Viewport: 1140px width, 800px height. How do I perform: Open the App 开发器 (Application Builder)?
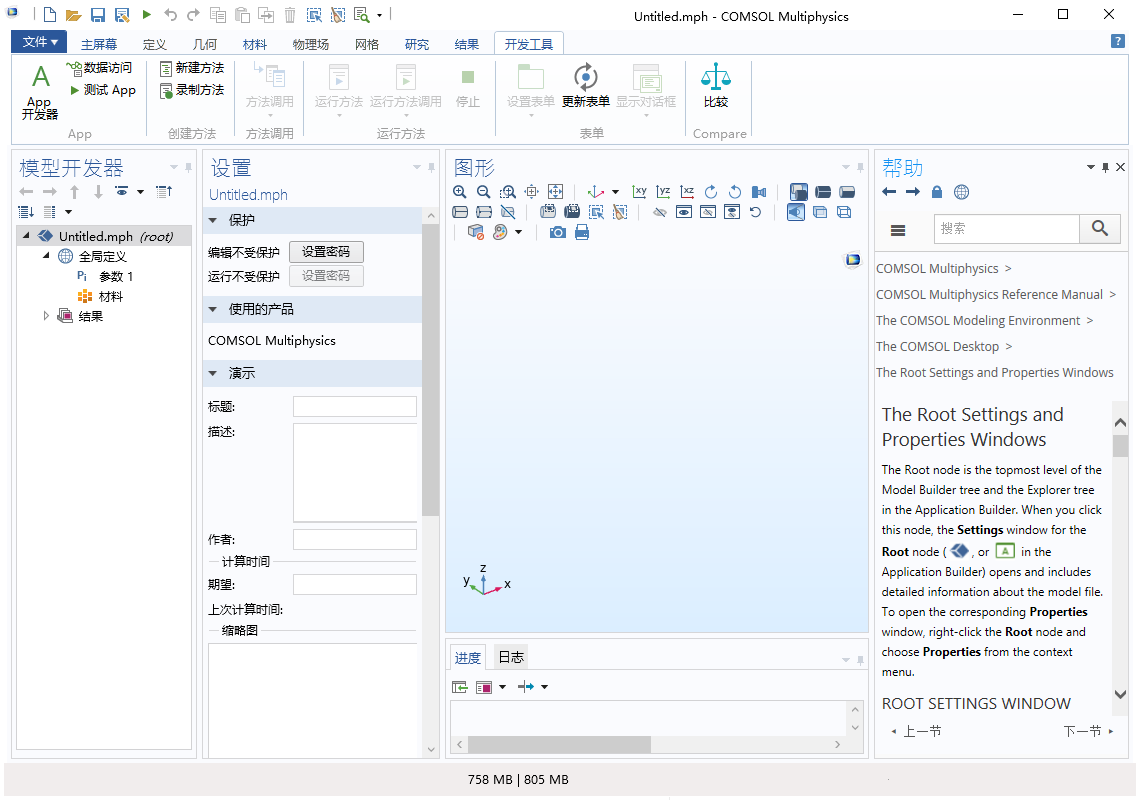tap(40, 92)
